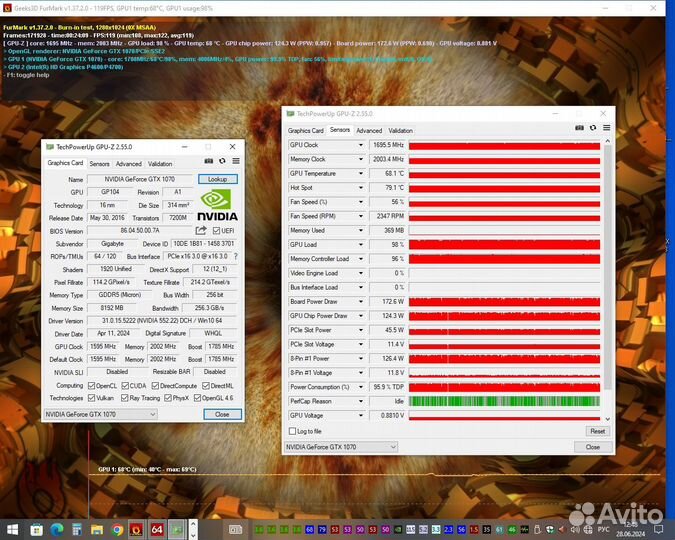
Task: Toggle the OpenCL checkbox
Action: click(91, 385)
